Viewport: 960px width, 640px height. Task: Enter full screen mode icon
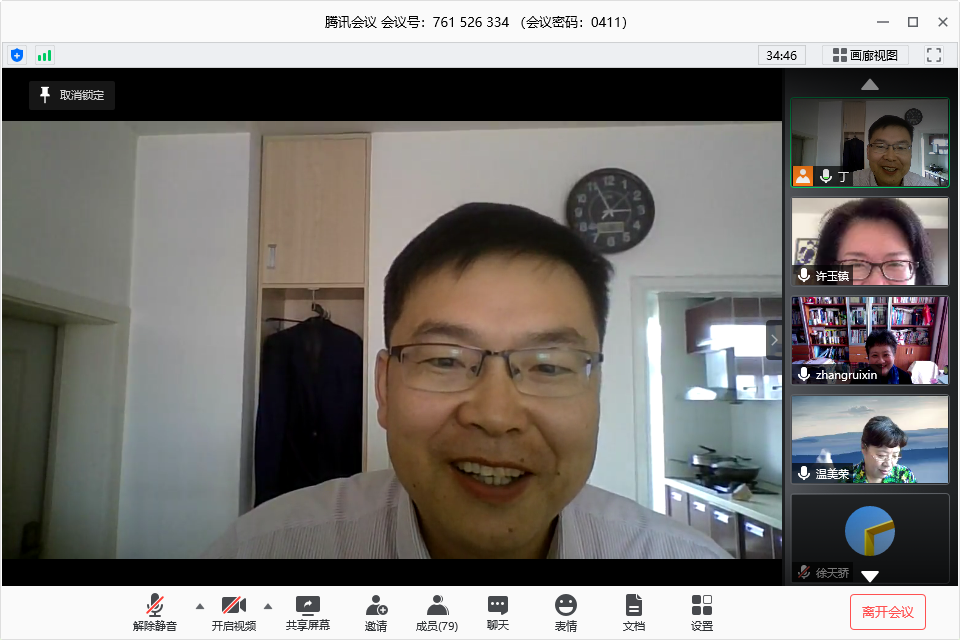point(934,55)
